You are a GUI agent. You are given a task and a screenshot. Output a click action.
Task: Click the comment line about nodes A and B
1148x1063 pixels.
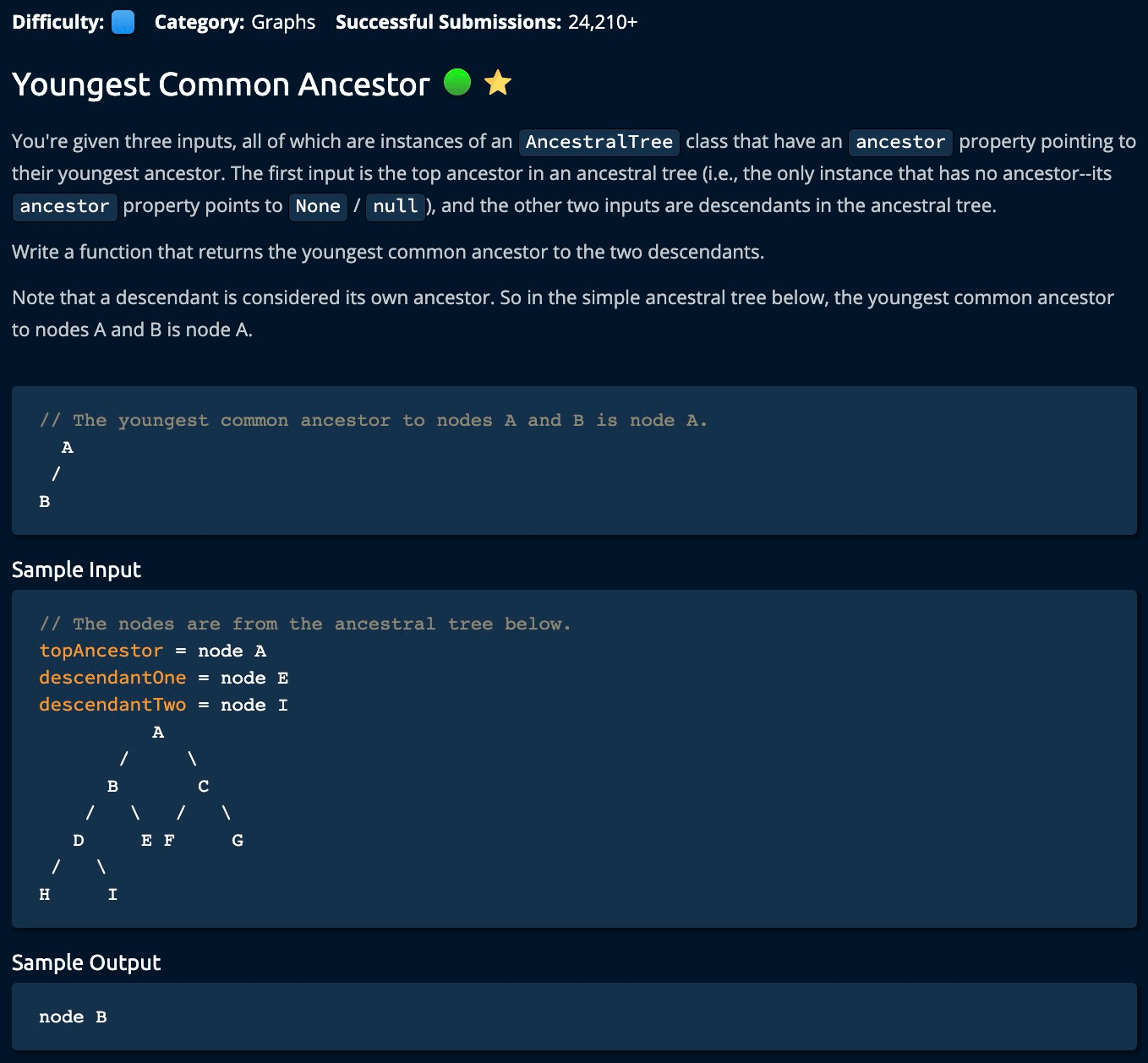pos(373,420)
